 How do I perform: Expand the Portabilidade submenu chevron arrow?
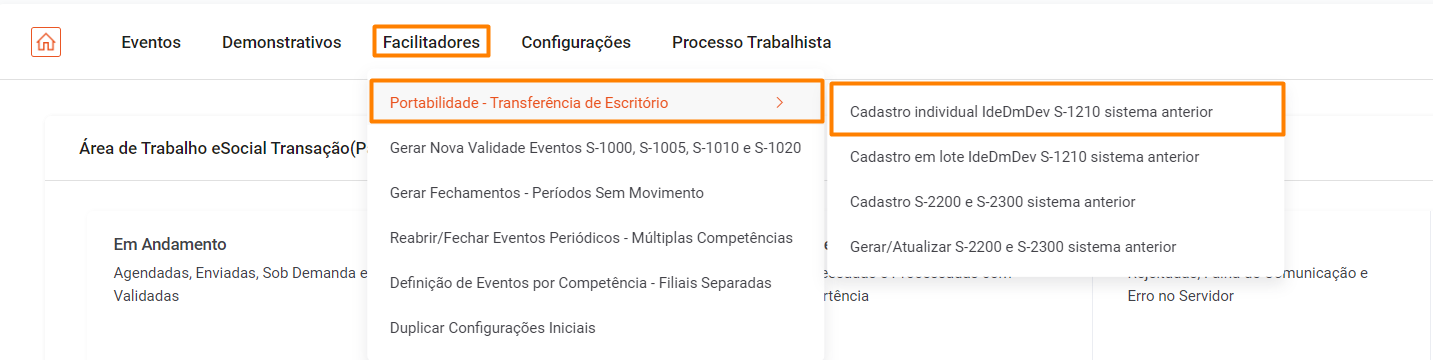(780, 102)
